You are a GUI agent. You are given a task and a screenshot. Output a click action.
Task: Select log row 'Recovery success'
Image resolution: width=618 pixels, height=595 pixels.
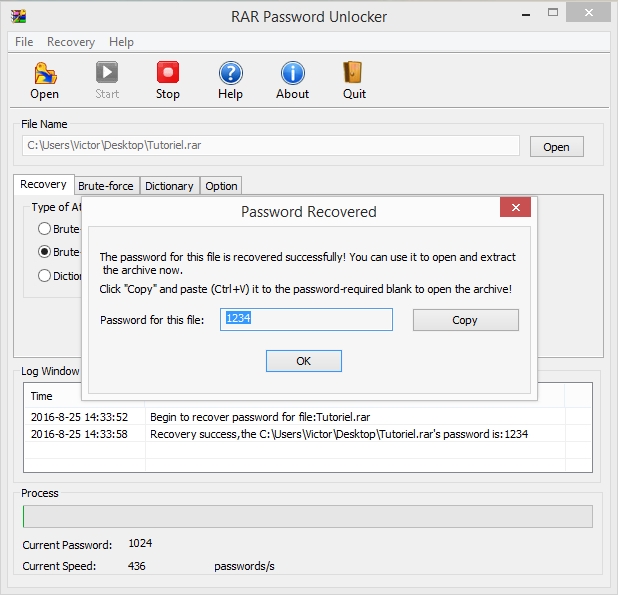click(339, 434)
